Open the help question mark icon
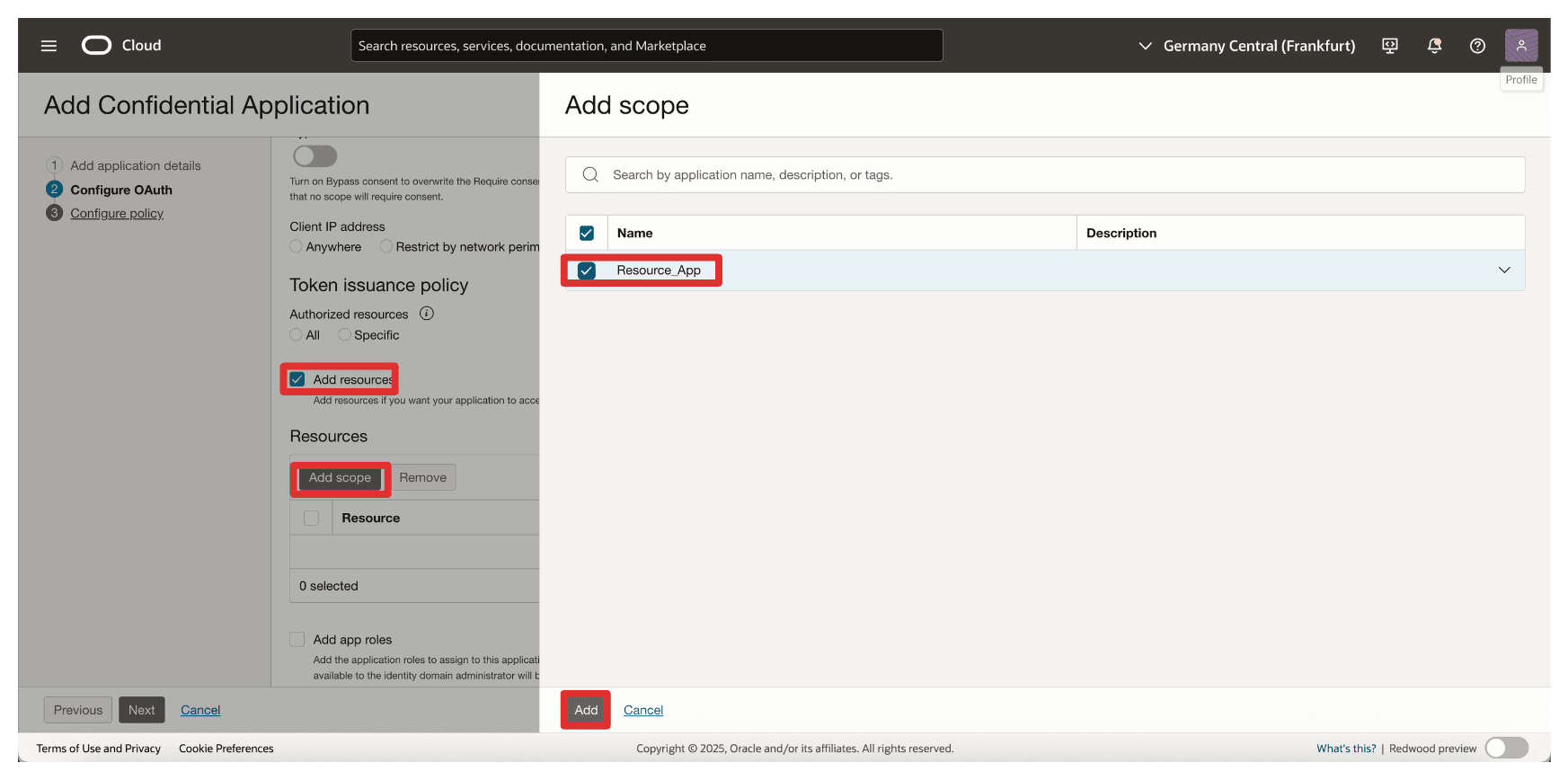The height and width of the screenshot is (780, 1568). (x=1477, y=46)
